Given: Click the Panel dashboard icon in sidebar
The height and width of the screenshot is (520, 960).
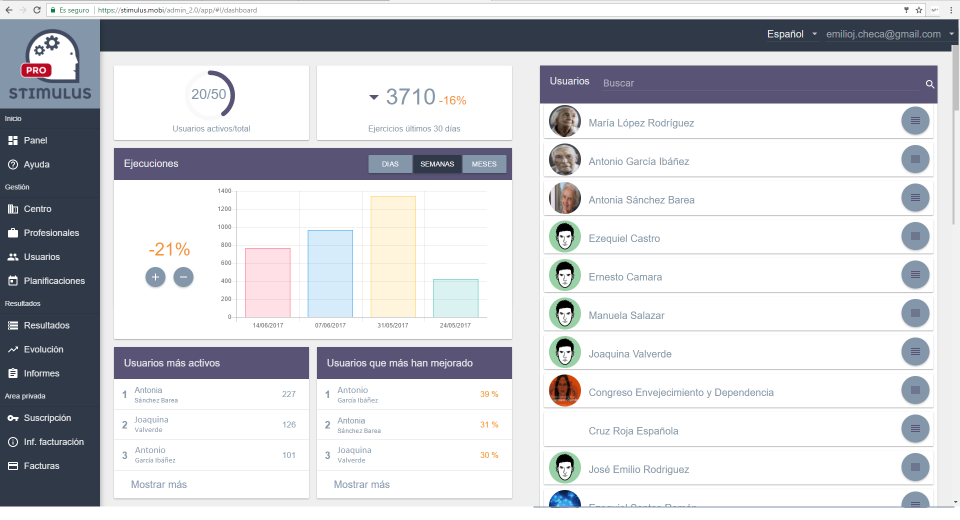Looking at the screenshot, I should coord(13,141).
